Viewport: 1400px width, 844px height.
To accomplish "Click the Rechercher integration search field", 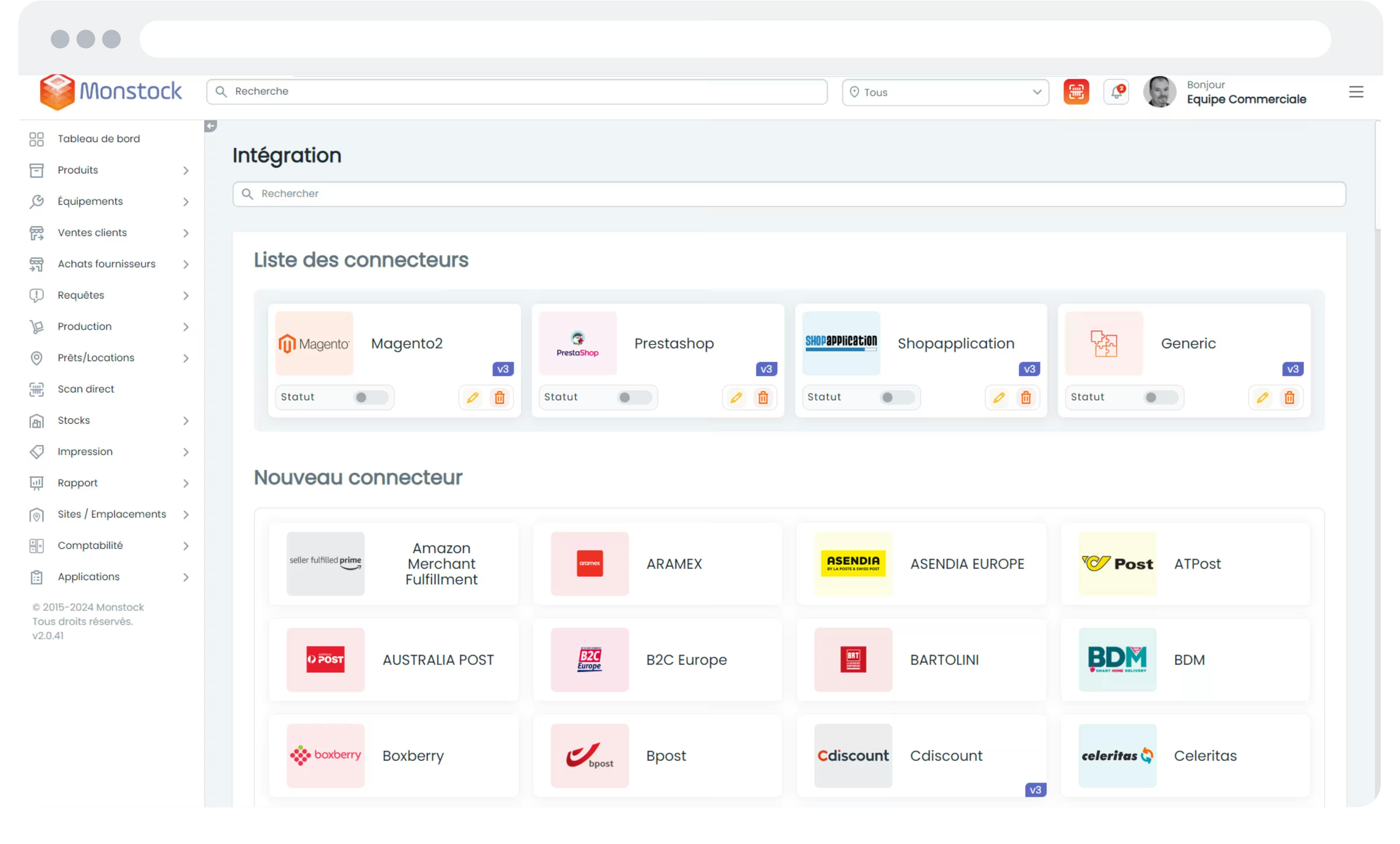I will coord(789,194).
